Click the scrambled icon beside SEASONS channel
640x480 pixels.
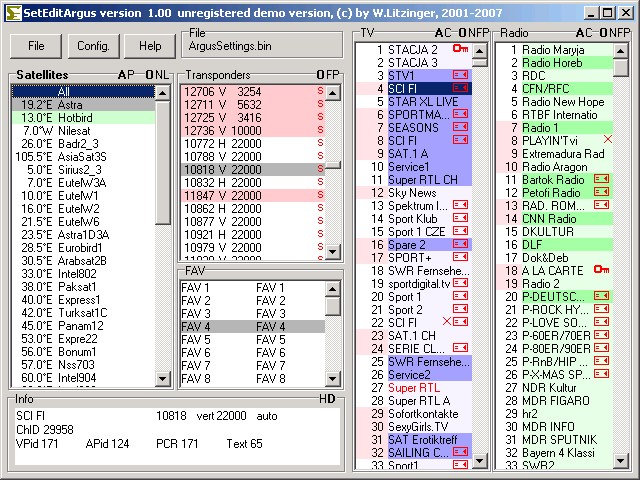coord(460,127)
